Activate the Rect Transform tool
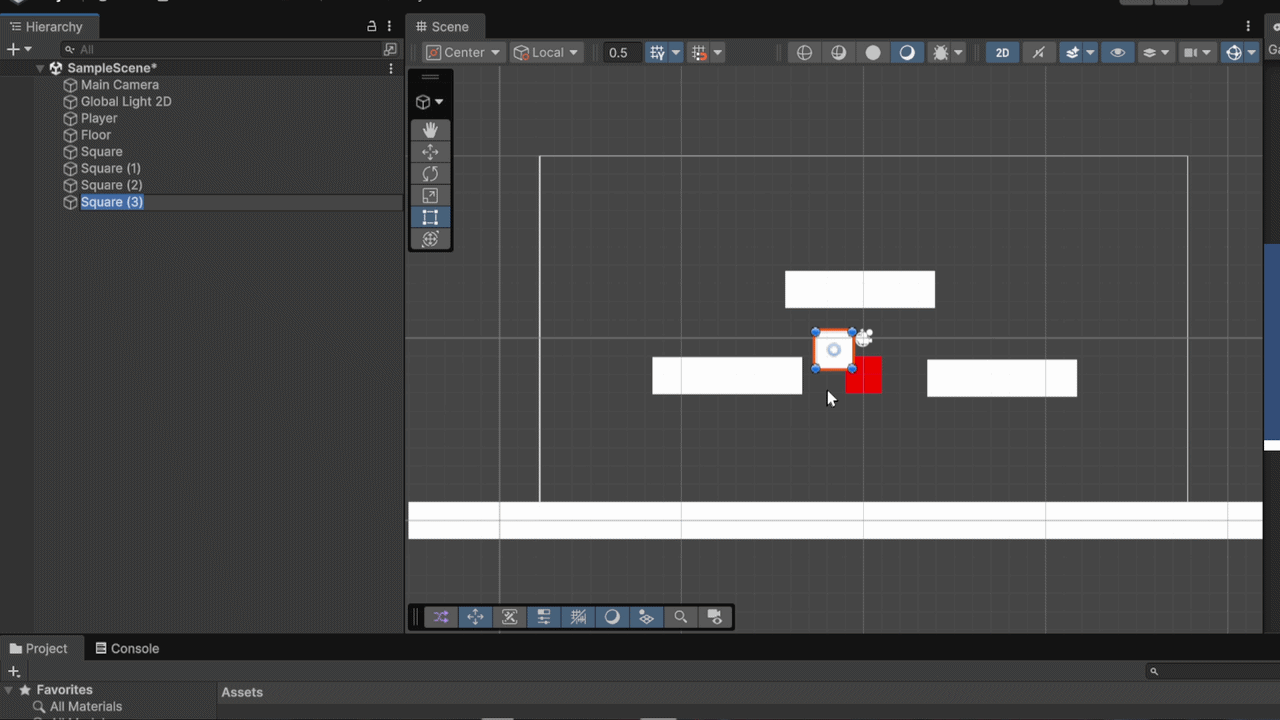This screenshot has height=720, width=1280. pyautogui.click(x=430, y=217)
